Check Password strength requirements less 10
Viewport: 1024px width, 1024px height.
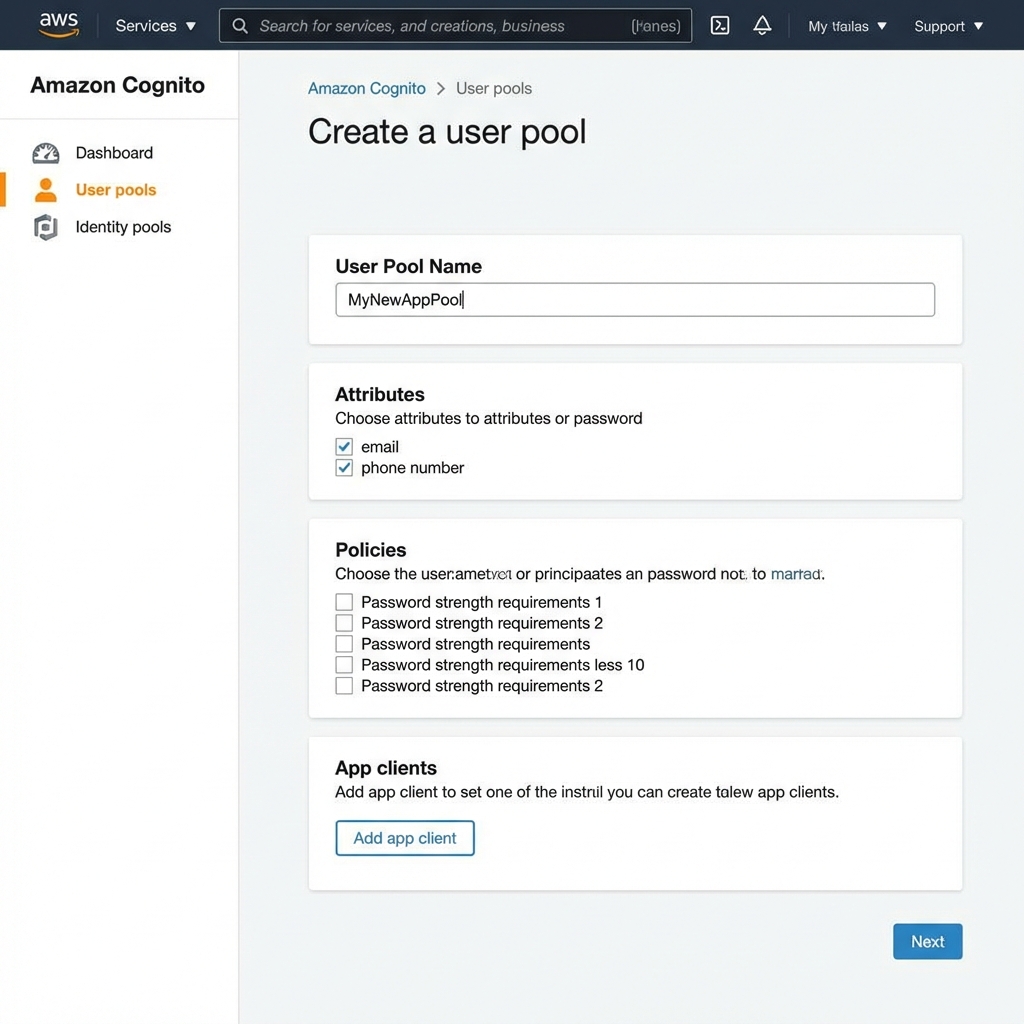(x=344, y=665)
